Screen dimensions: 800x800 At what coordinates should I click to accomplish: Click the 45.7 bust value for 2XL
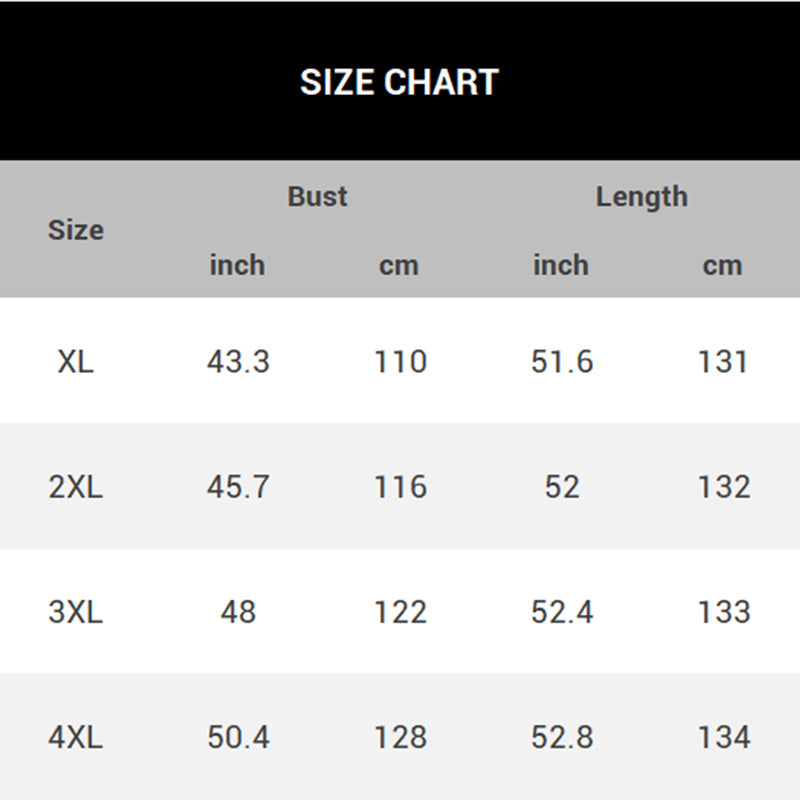(238, 487)
